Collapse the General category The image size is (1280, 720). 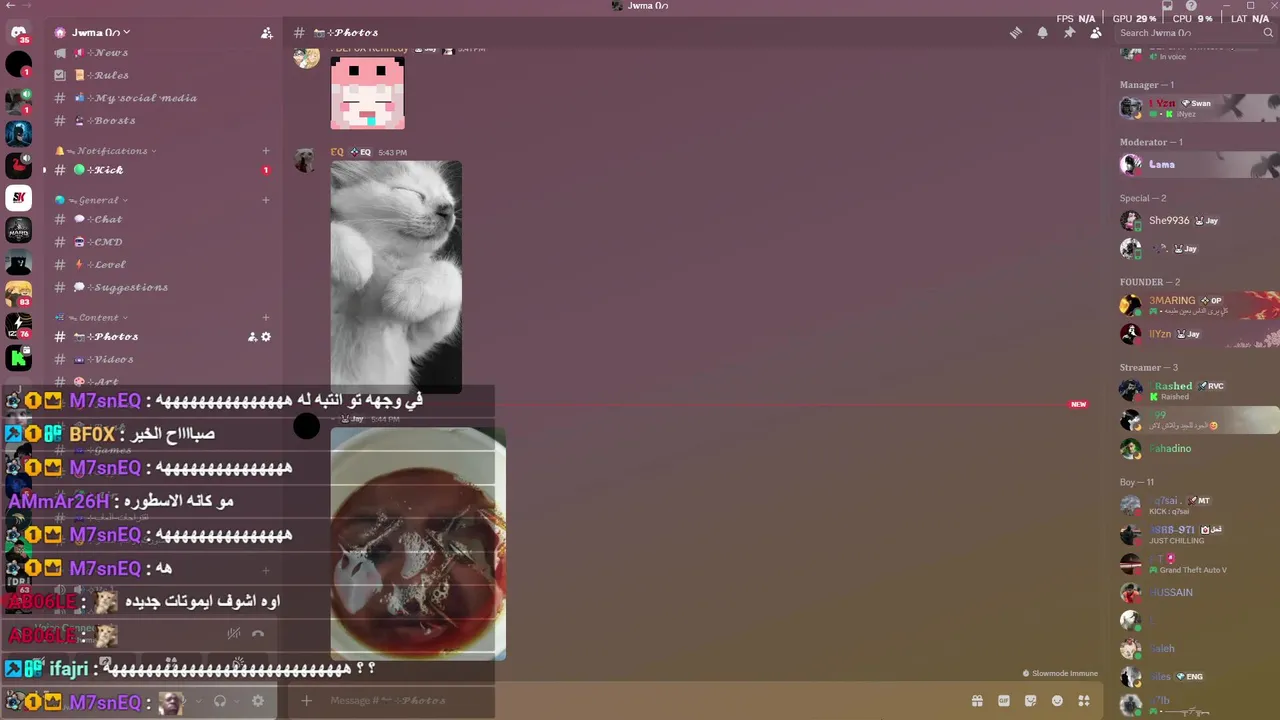coord(92,200)
